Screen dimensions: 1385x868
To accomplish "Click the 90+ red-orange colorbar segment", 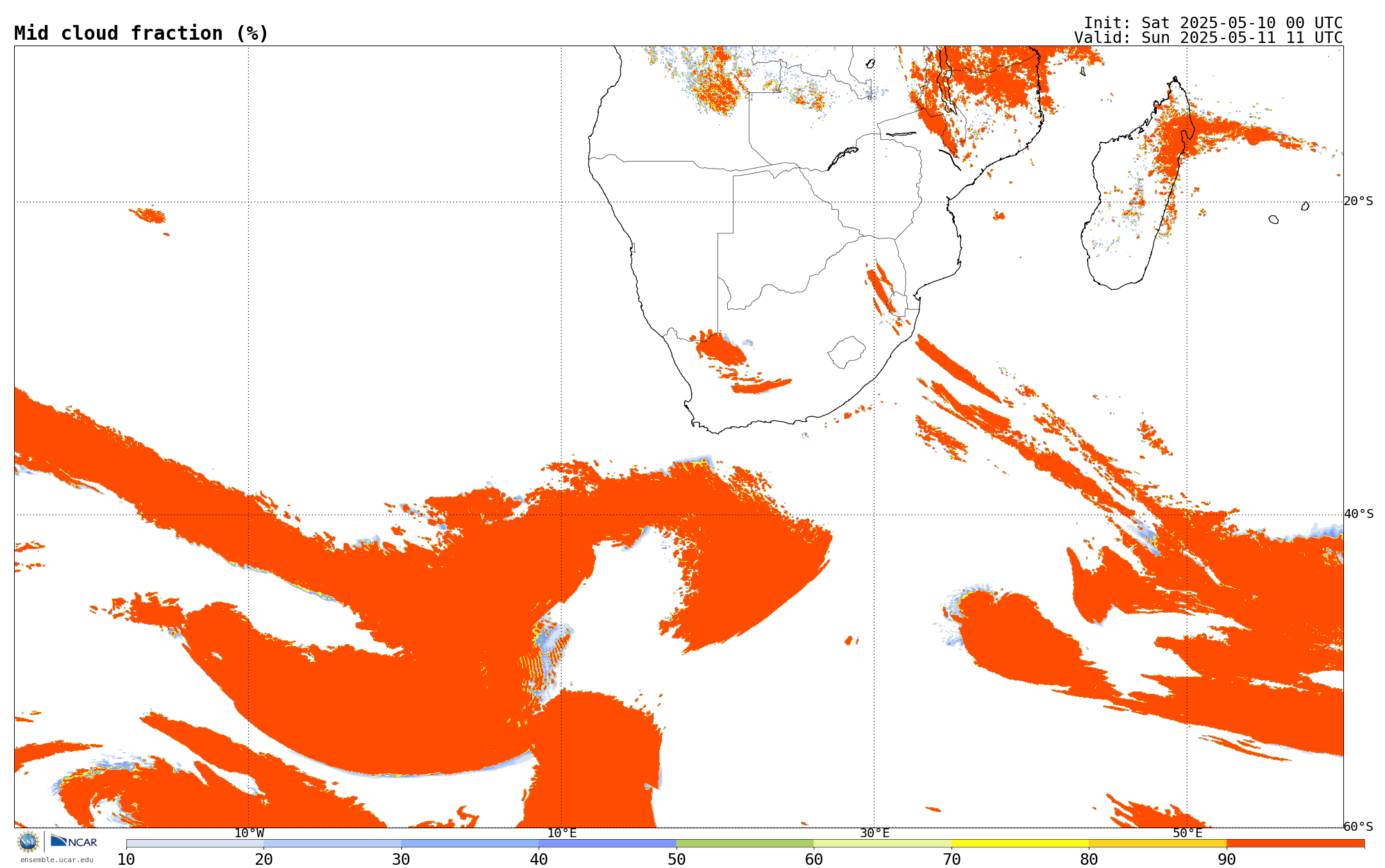I will click(1295, 844).
